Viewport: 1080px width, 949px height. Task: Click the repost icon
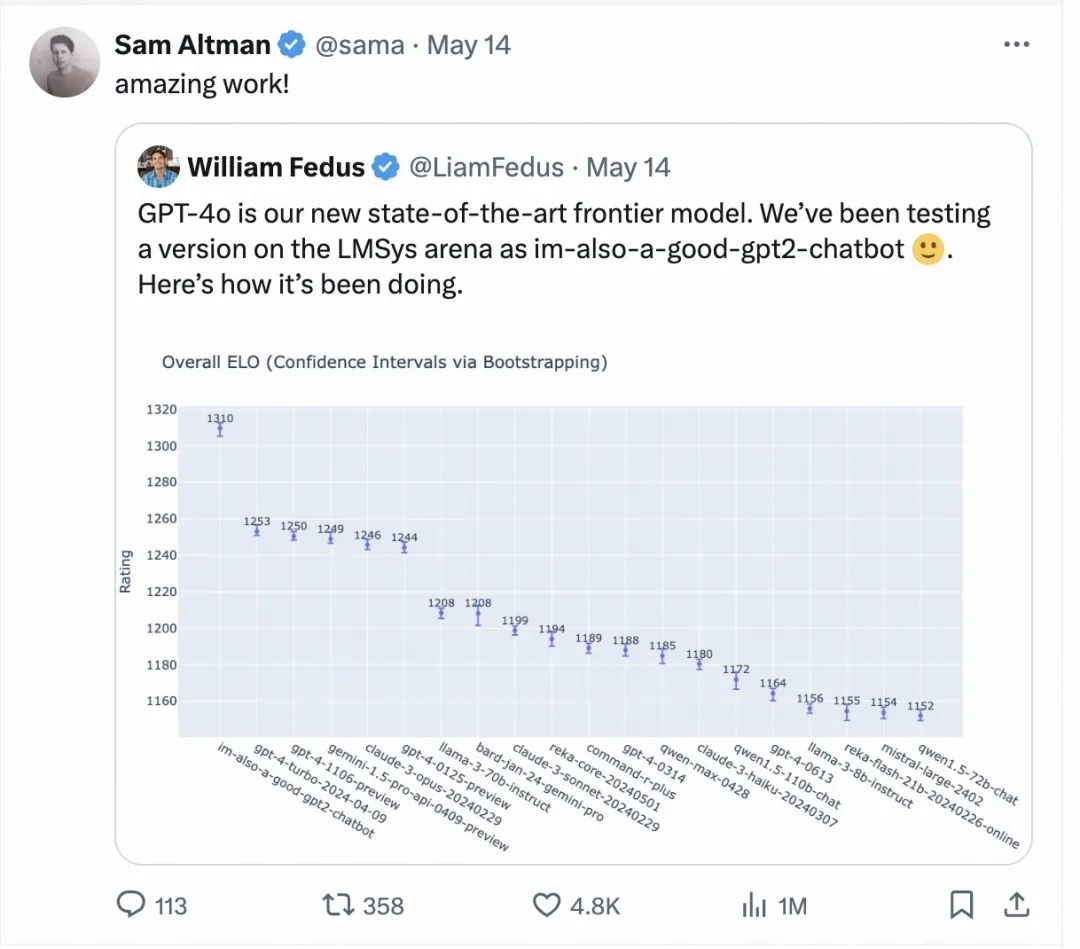point(337,905)
